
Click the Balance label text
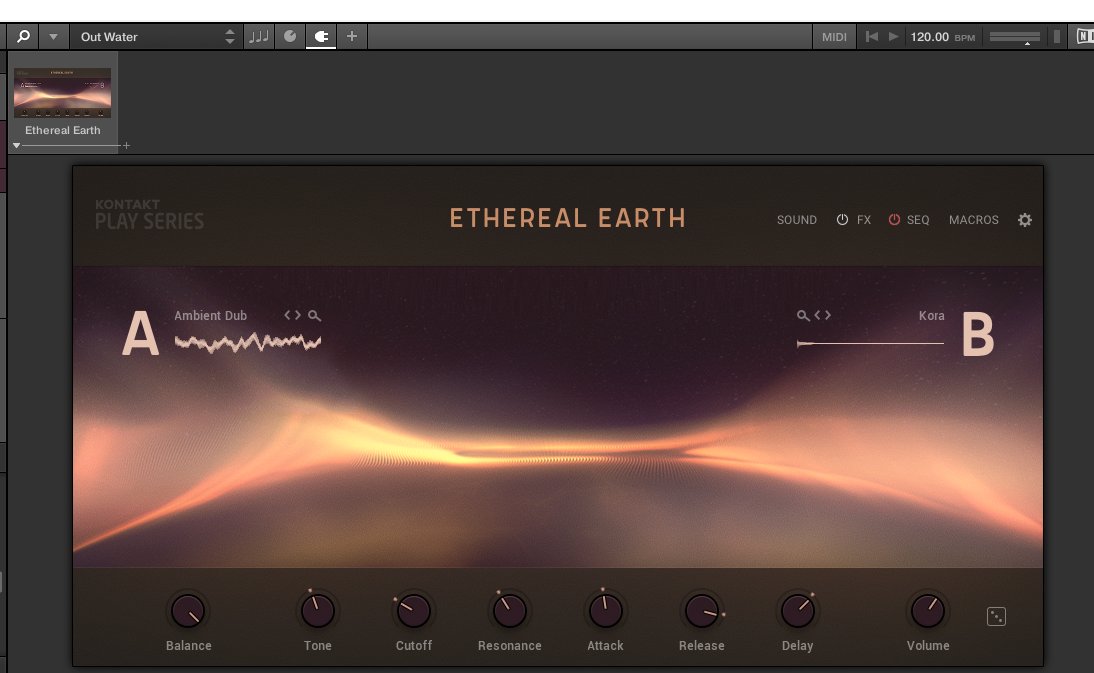point(188,646)
